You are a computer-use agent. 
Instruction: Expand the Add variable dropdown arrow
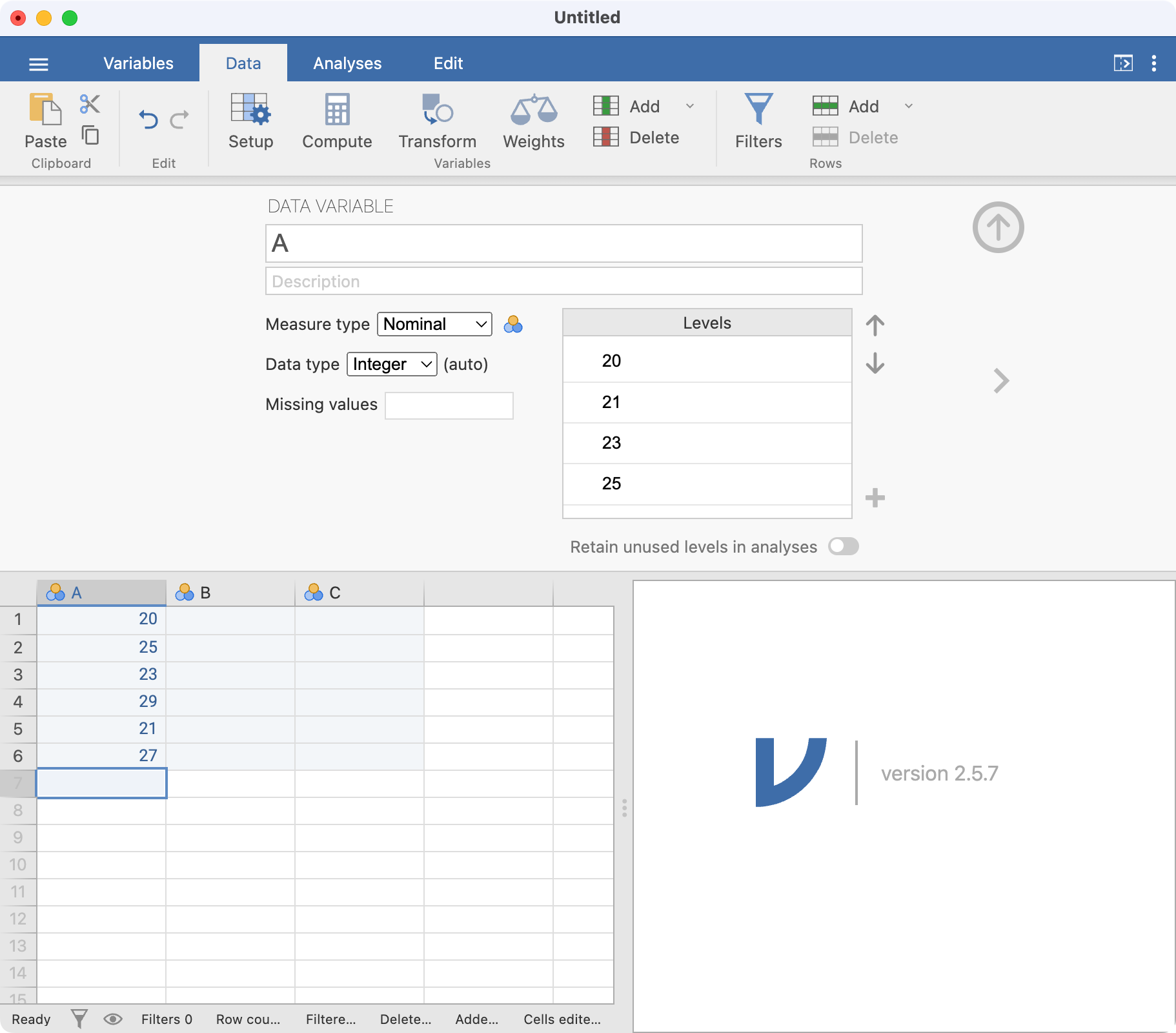[x=689, y=106]
